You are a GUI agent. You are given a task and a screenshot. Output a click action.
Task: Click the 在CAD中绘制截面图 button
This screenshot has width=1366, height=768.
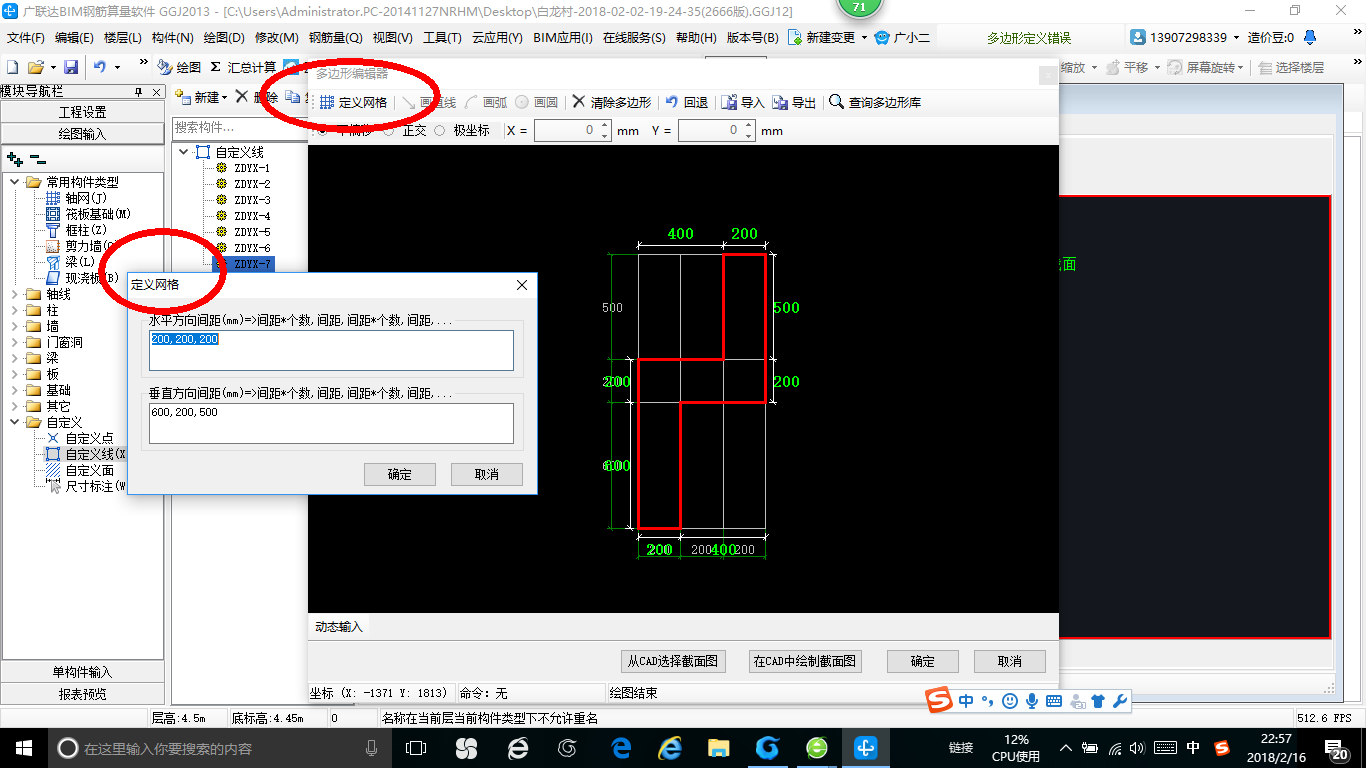click(804, 661)
